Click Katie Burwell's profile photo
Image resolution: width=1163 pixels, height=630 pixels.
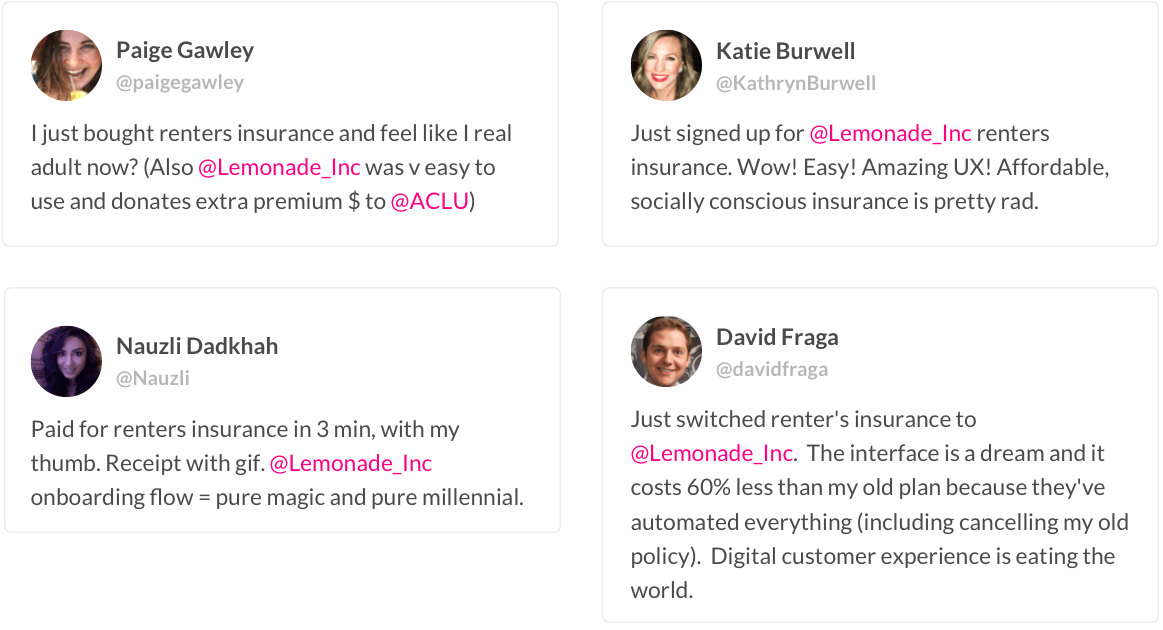[x=666, y=65]
